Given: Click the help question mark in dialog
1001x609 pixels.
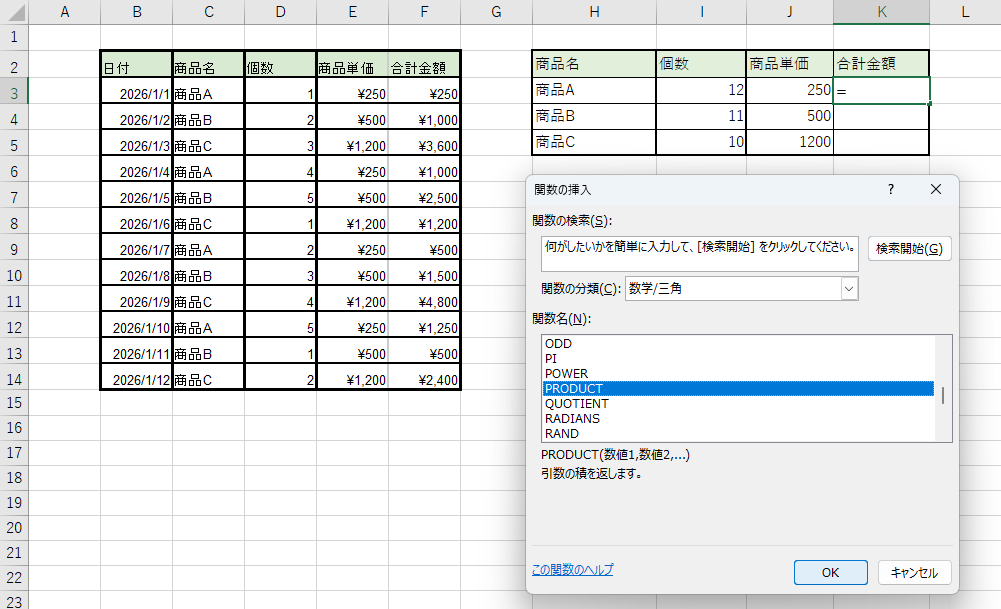Looking at the screenshot, I should pos(890,189).
